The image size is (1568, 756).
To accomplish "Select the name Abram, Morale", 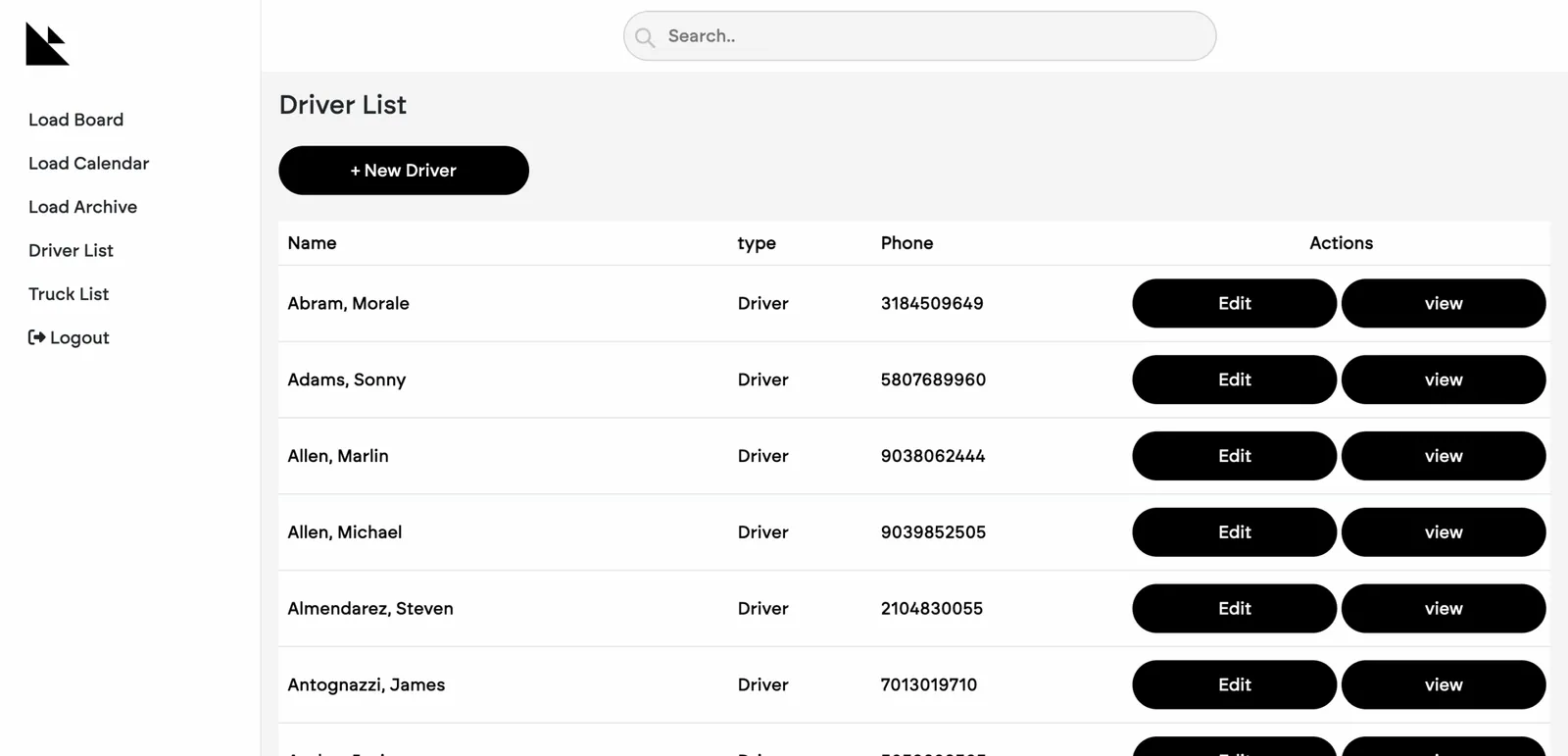I will (x=348, y=304).
